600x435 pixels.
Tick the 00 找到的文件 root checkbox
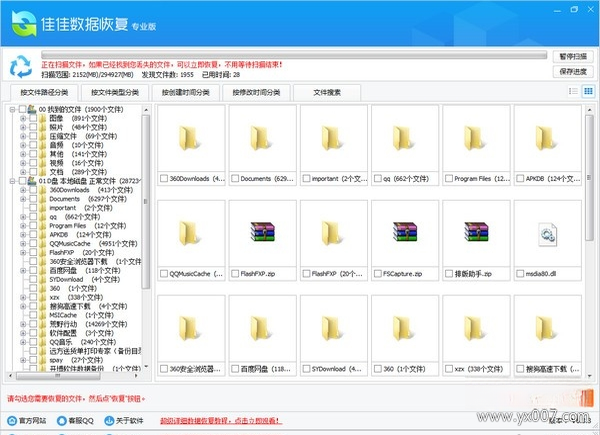23,109
